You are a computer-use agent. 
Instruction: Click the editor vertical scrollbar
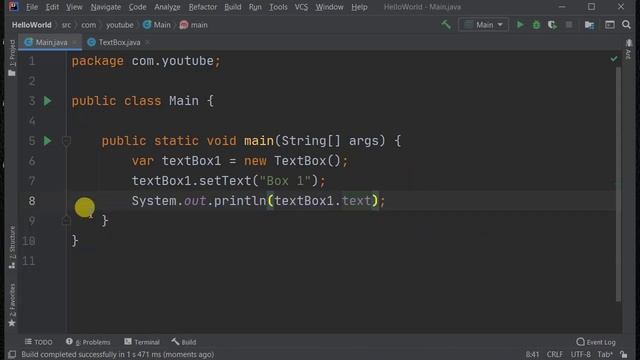point(618,184)
